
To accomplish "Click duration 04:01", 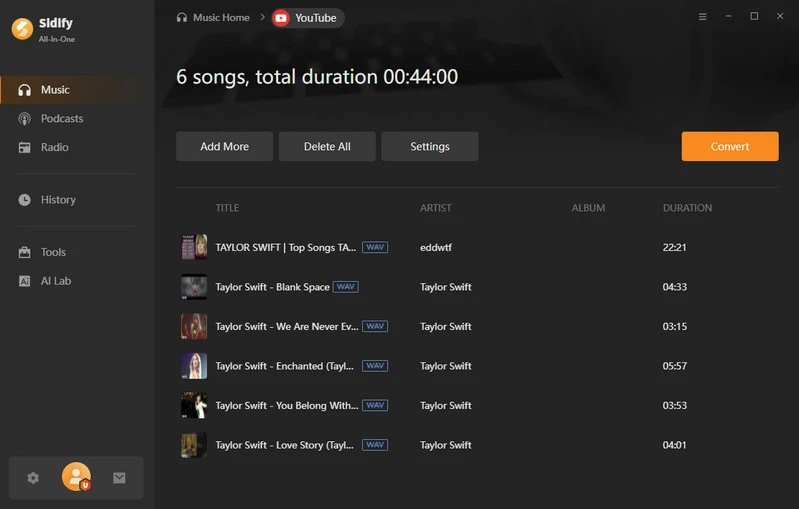I will (674, 445).
